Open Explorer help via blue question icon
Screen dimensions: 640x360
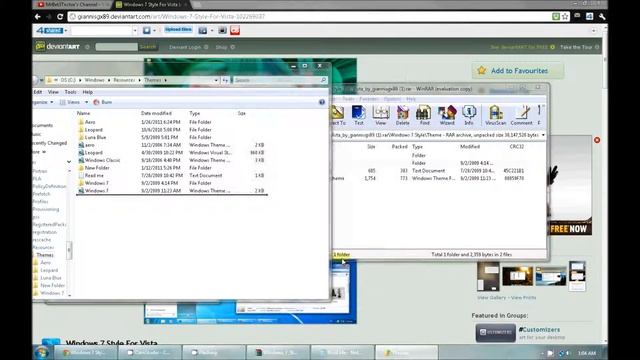322,102
